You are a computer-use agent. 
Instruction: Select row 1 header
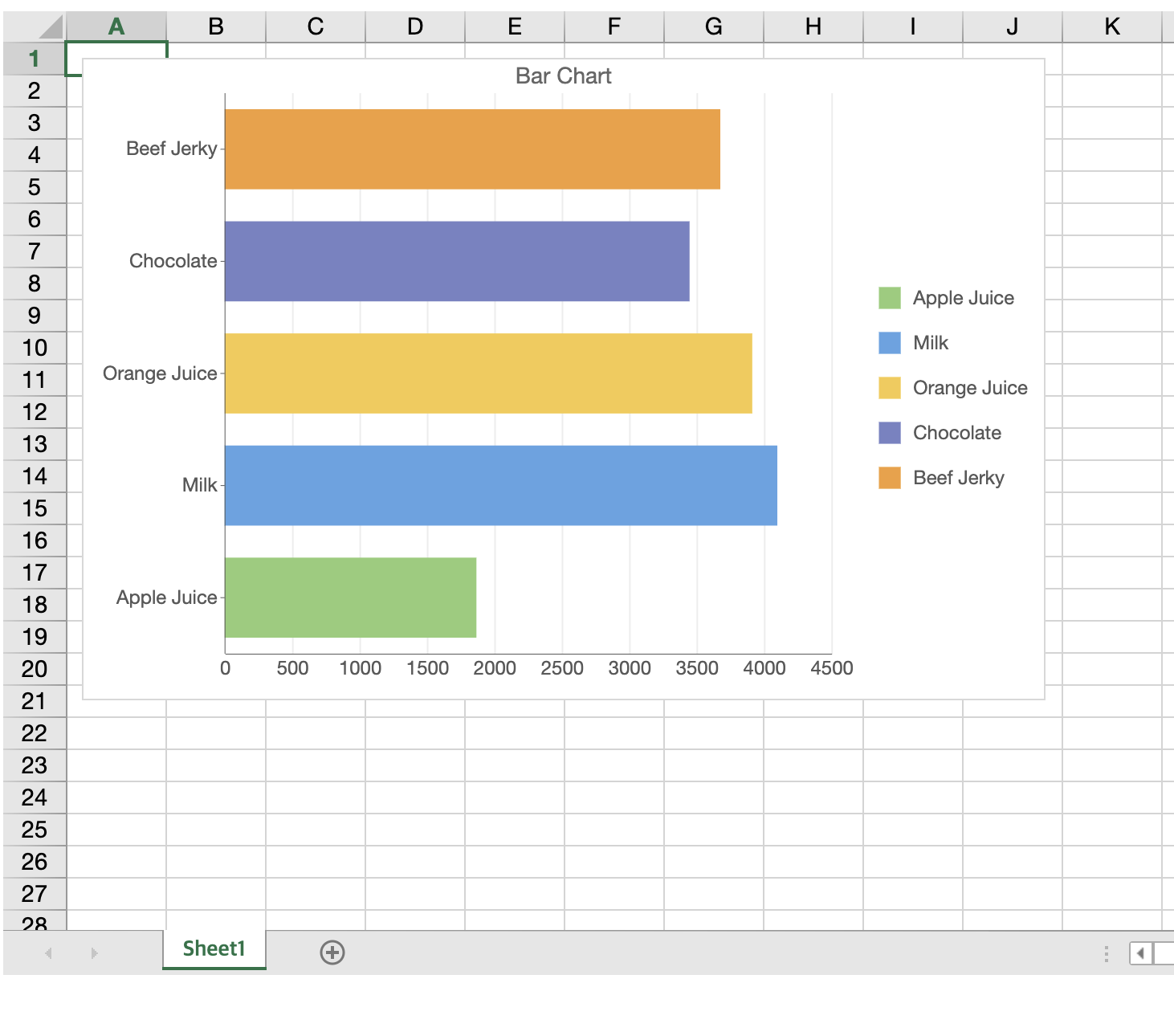34,59
